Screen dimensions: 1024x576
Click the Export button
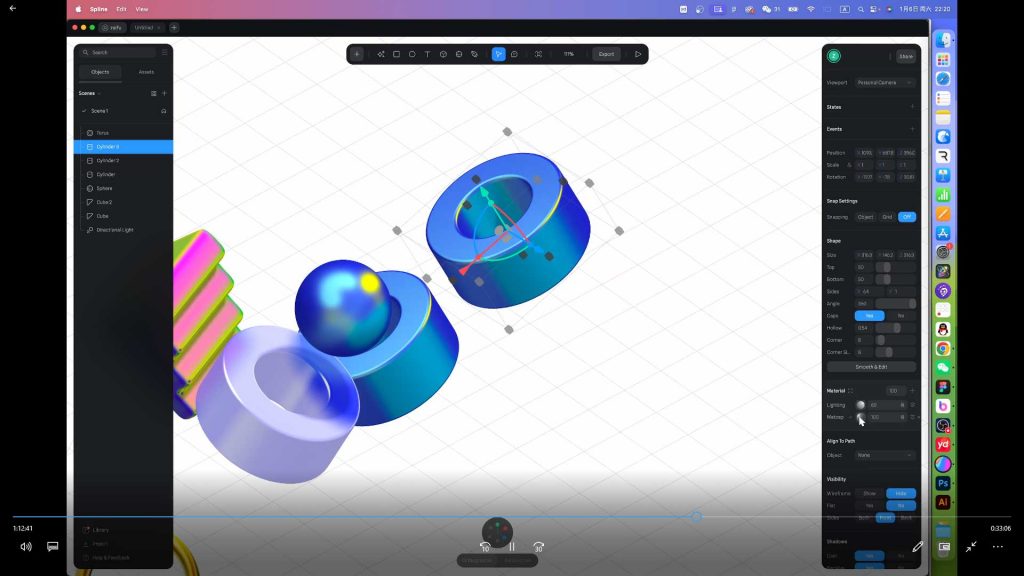606,54
